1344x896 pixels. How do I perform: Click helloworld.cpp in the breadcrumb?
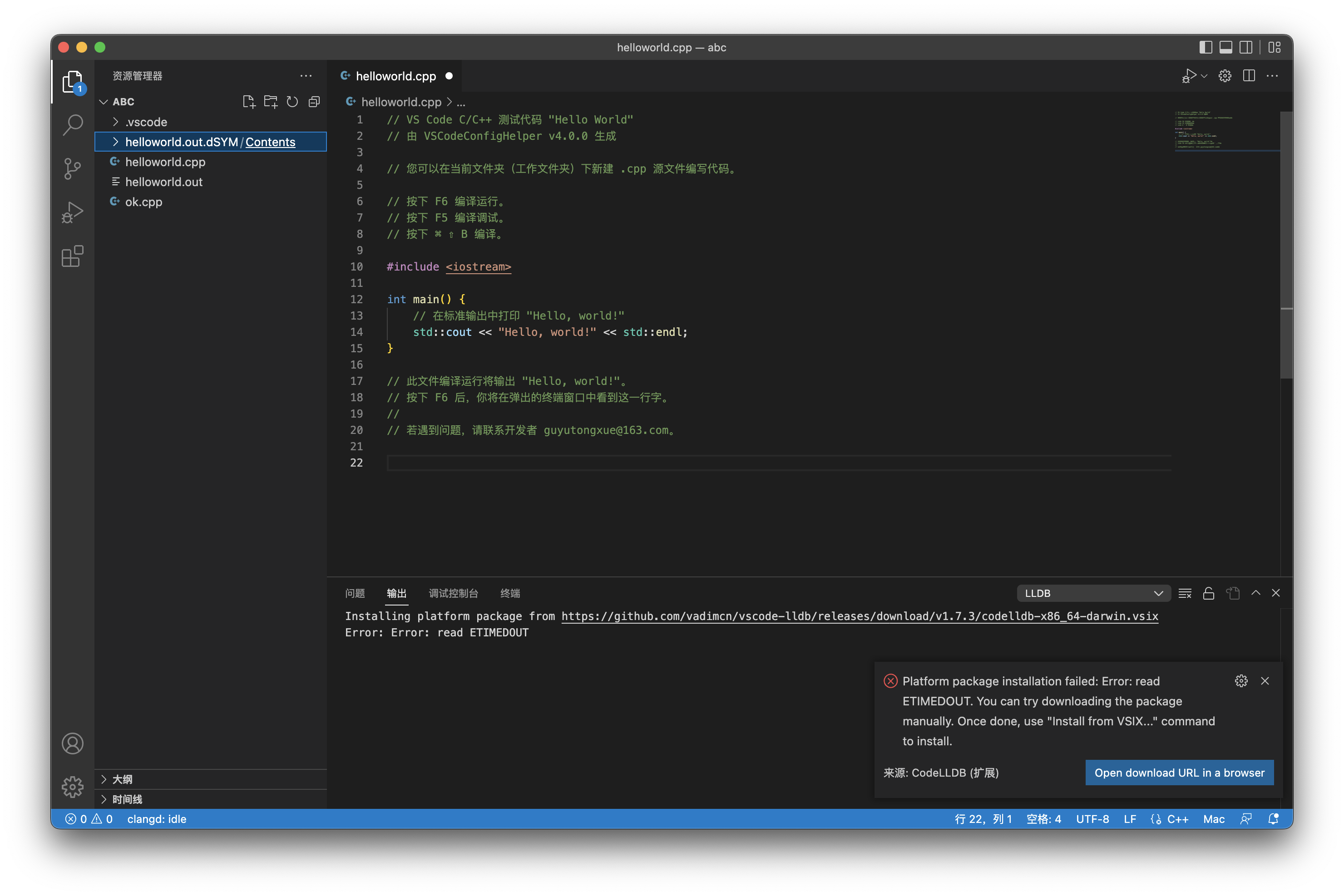pos(401,102)
